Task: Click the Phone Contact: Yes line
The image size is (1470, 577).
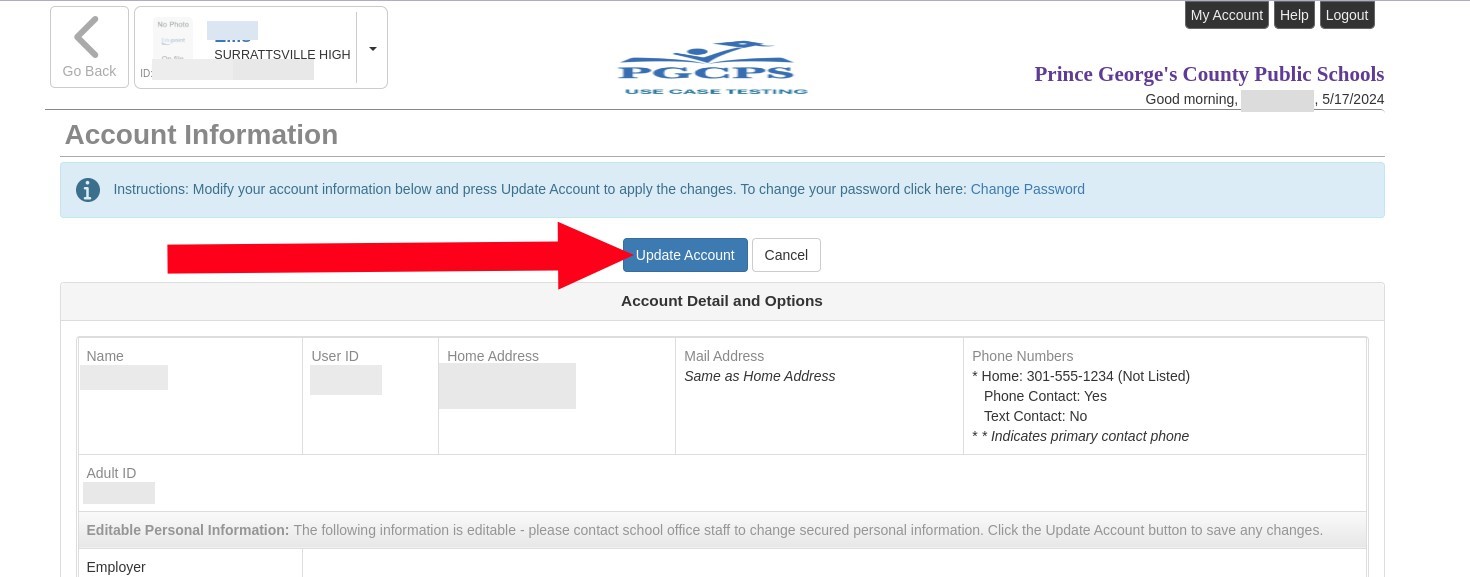Action: click(1045, 396)
